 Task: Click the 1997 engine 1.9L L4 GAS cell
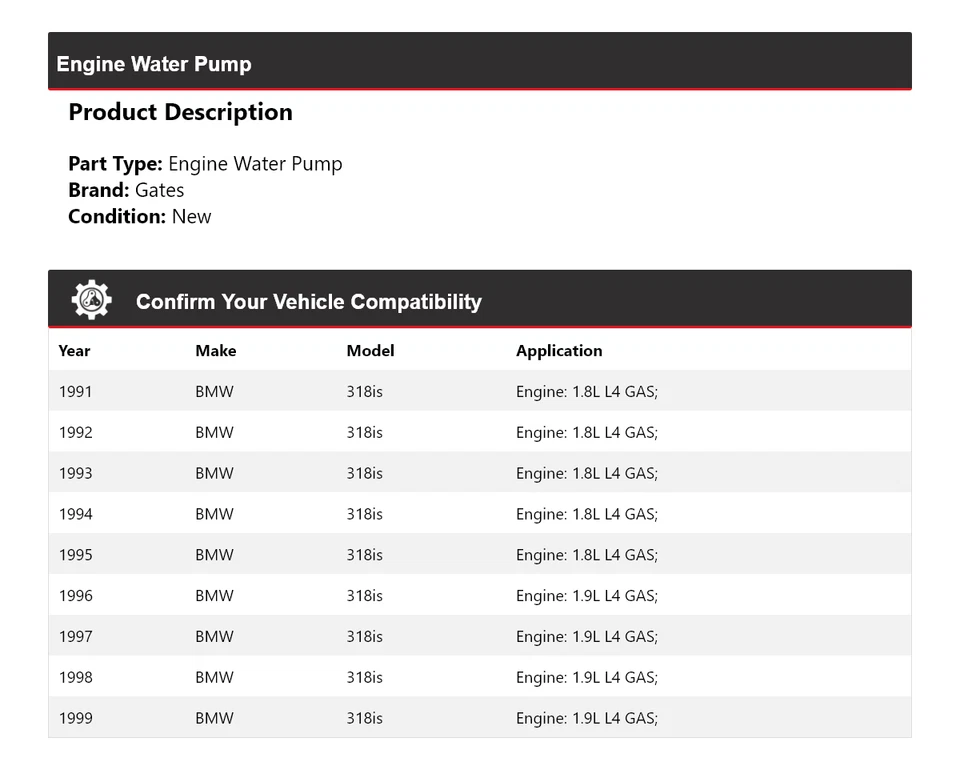(x=586, y=637)
